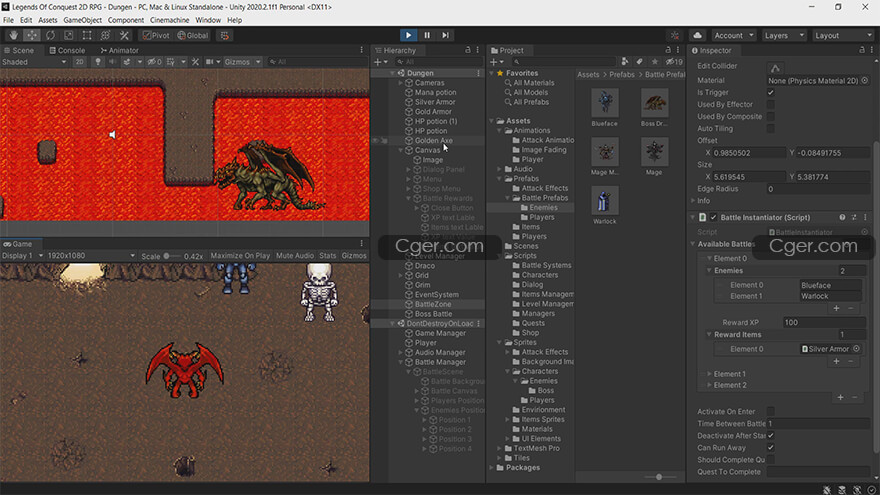Switch to the Animator tab
This screenshot has height=495, width=880.
[x=119, y=50]
